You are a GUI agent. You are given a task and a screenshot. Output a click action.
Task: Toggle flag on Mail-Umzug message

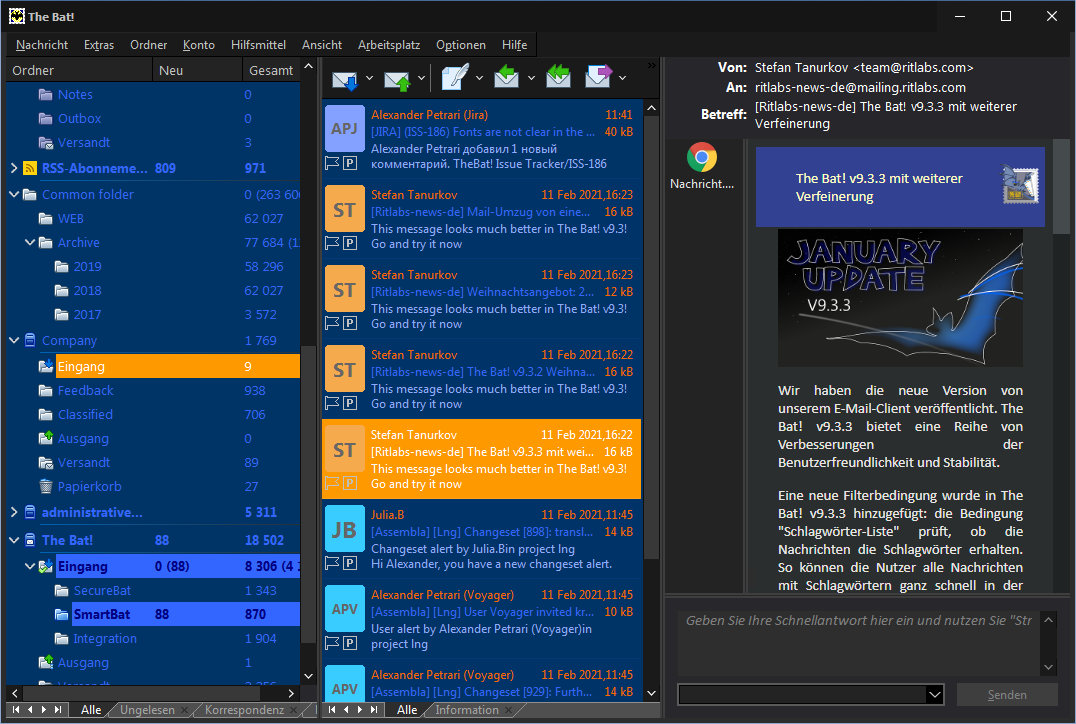pyautogui.click(x=332, y=243)
